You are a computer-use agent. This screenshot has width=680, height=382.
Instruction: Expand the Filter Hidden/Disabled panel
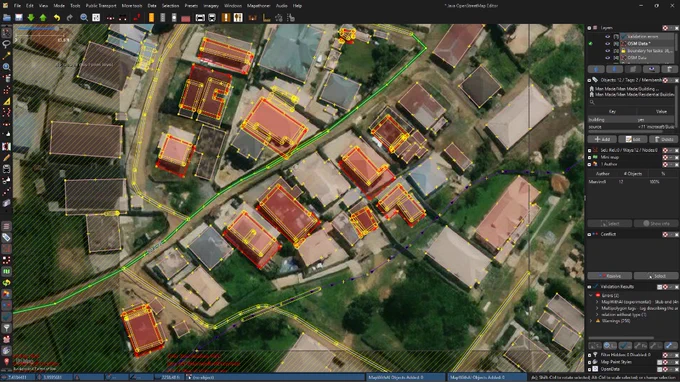[589, 355]
